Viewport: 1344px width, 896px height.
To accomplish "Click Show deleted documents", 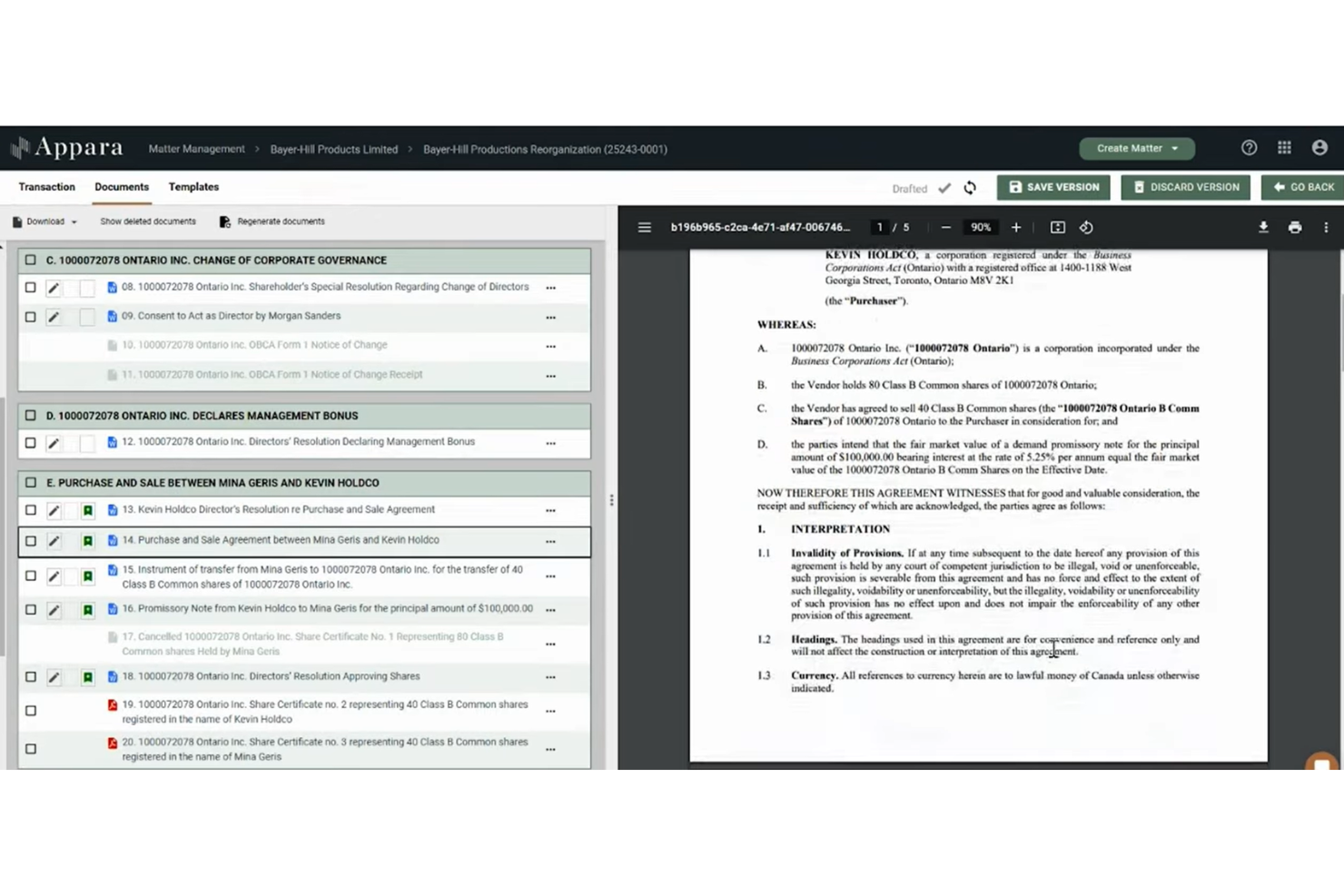I will (x=148, y=222).
